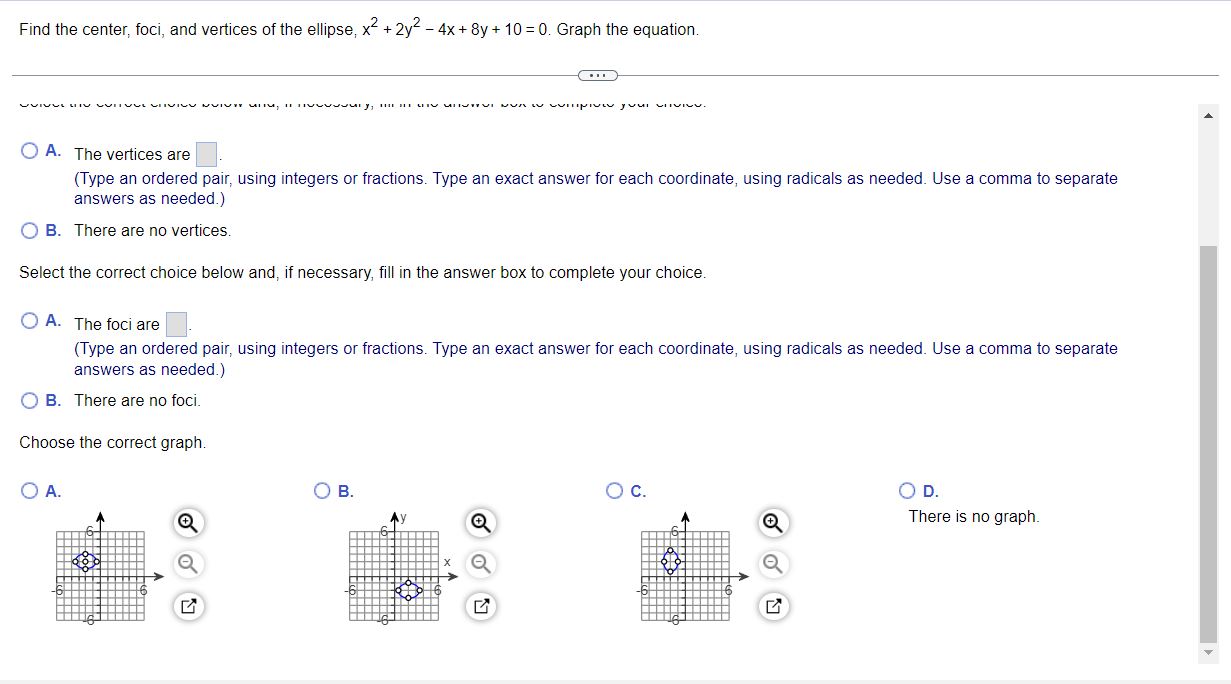The image size is (1231, 684).
Task: Click the foci answer box
Action: coord(176,323)
